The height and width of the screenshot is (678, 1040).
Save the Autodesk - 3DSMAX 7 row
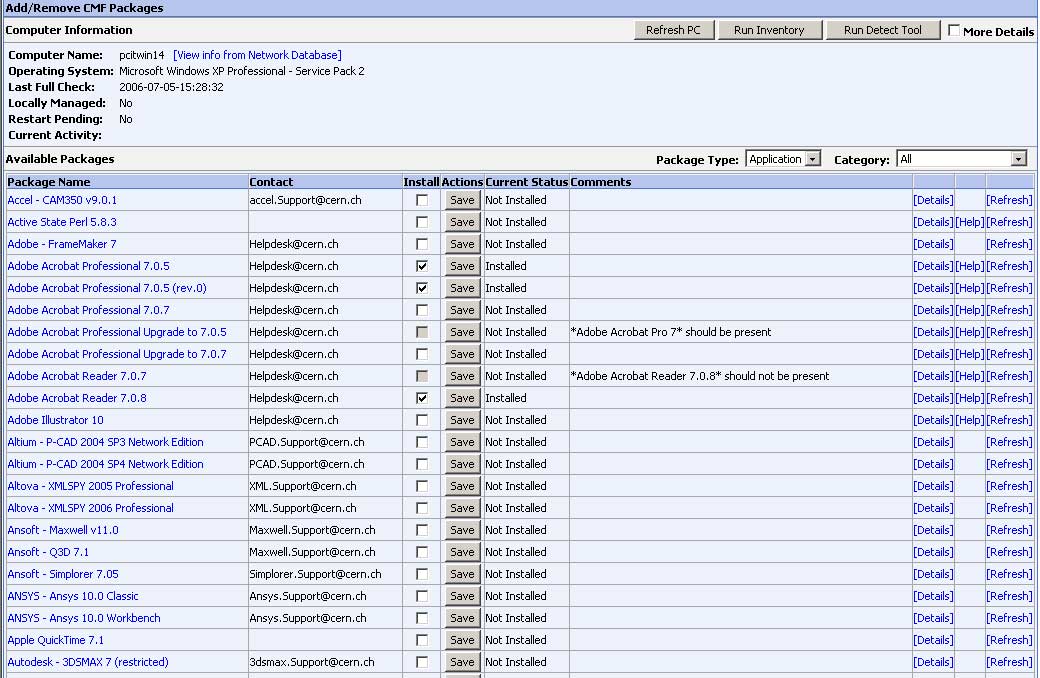coord(462,662)
